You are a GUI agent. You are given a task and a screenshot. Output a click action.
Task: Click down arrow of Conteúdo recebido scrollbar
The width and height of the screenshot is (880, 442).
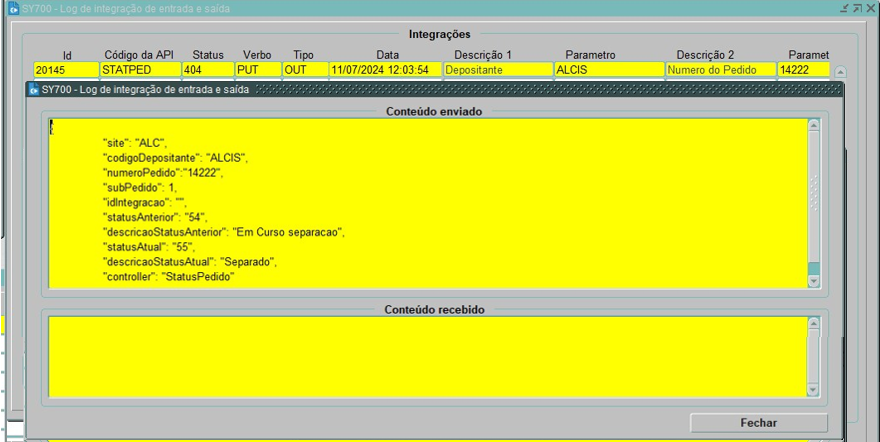(x=813, y=390)
